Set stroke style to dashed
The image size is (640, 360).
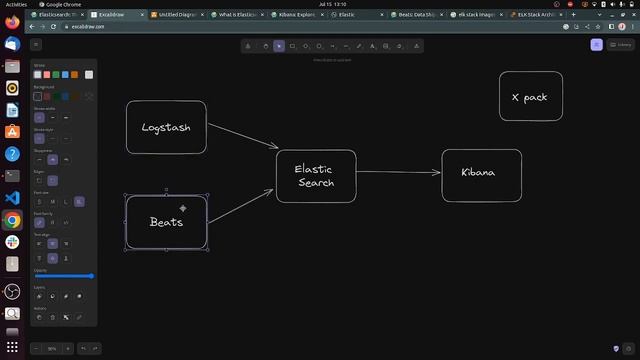(x=53, y=139)
